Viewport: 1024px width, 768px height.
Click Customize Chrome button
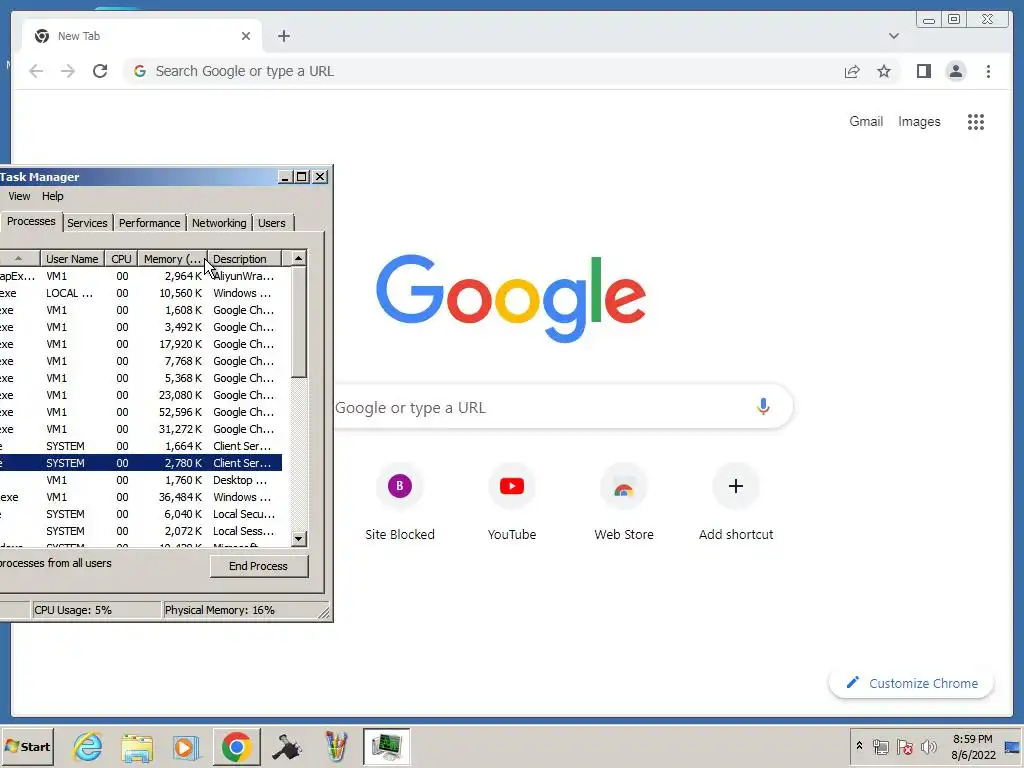(911, 683)
